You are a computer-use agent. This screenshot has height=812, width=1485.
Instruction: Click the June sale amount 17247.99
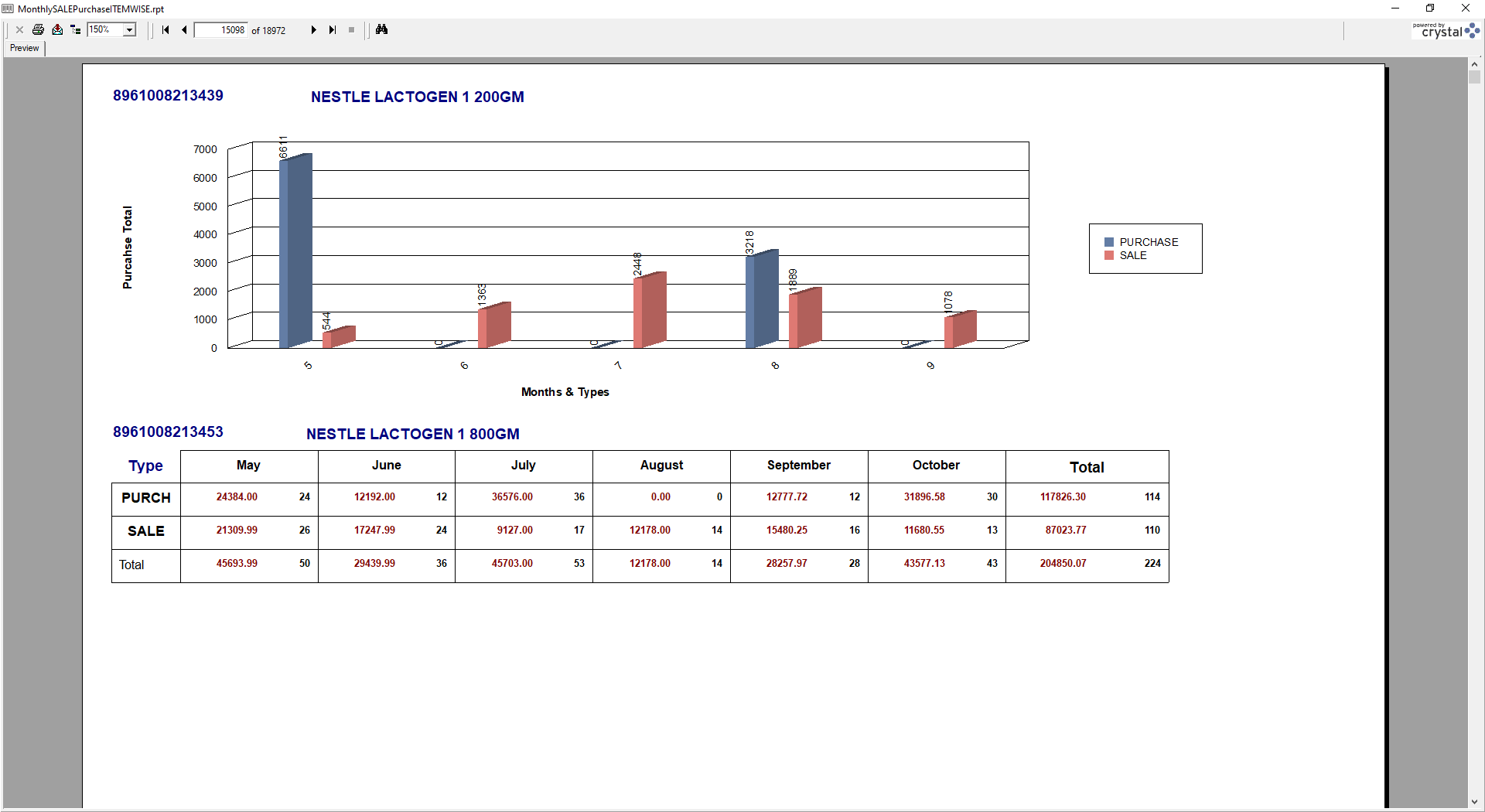(x=374, y=531)
